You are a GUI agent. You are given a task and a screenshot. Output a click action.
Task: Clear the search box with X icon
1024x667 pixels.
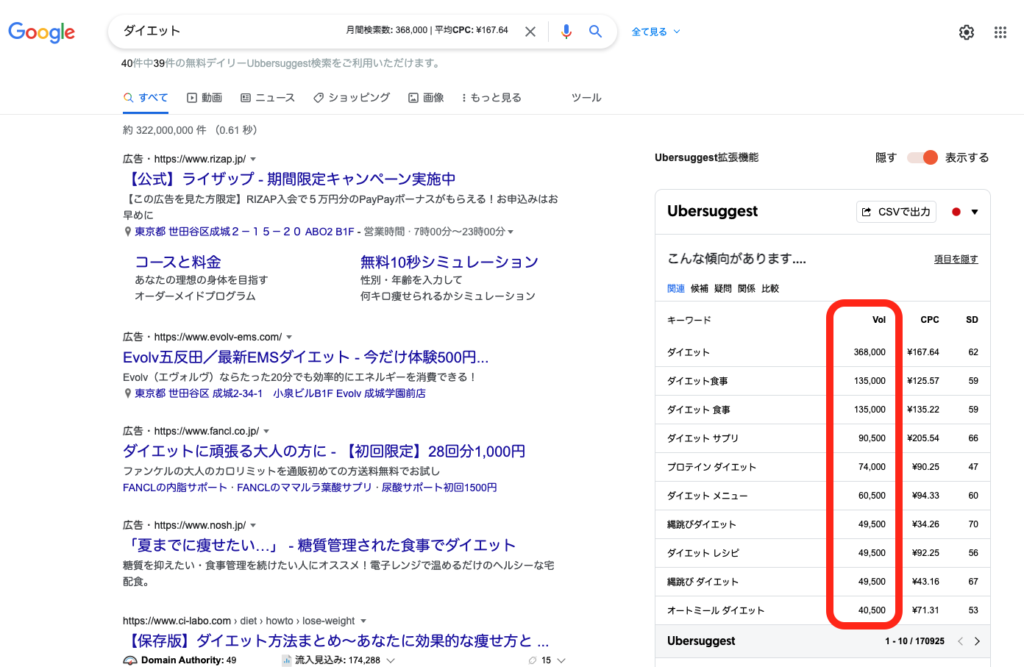point(530,31)
